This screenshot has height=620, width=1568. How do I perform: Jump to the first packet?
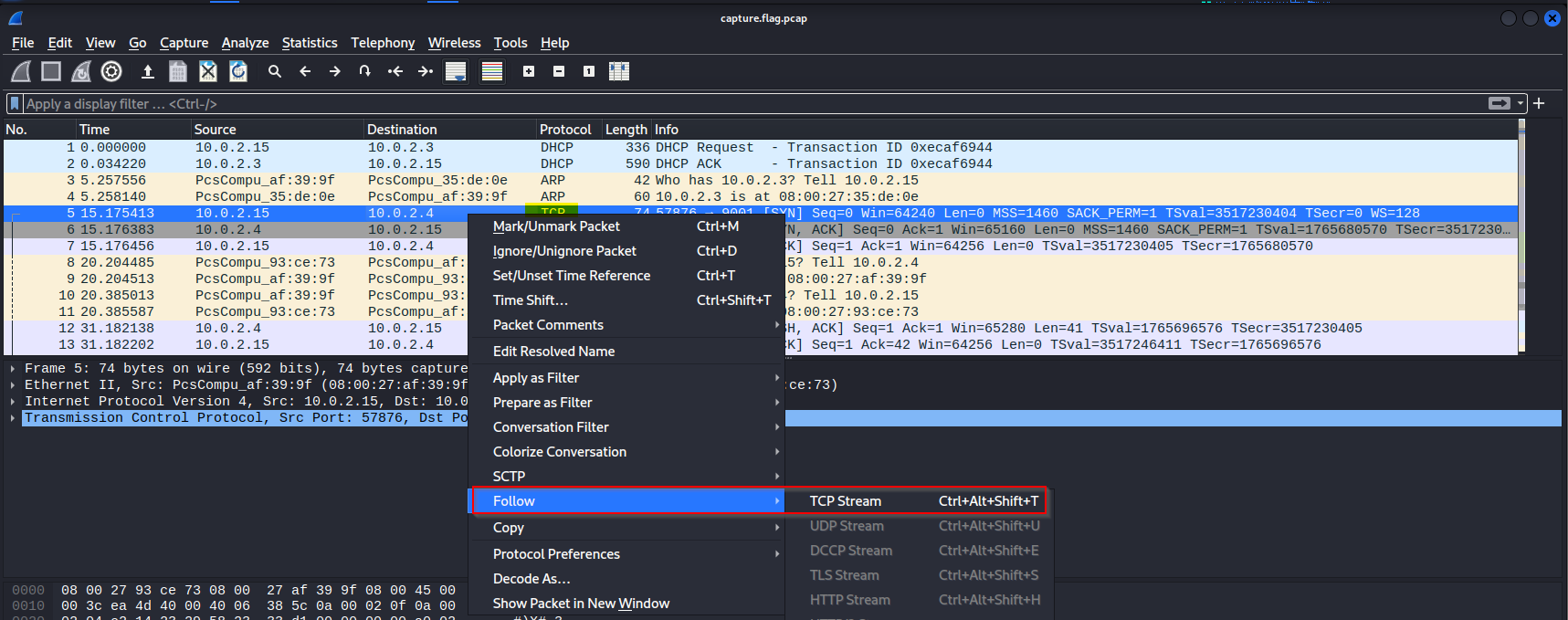(395, 71)
